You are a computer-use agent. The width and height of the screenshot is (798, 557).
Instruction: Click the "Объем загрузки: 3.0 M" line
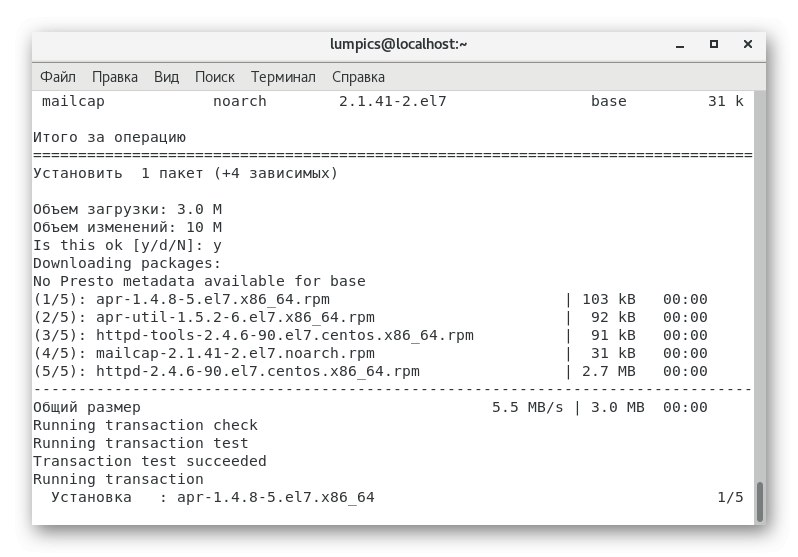(127, 209)
